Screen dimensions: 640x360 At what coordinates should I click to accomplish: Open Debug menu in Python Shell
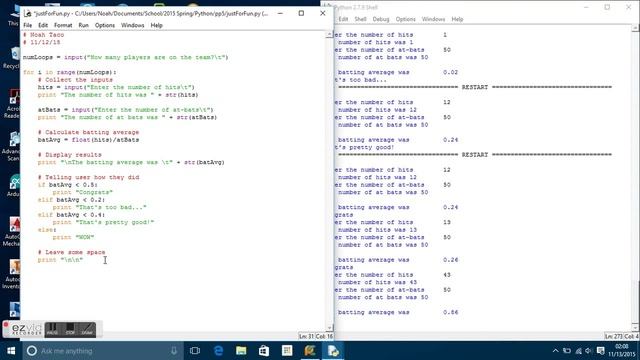point(381,19)
